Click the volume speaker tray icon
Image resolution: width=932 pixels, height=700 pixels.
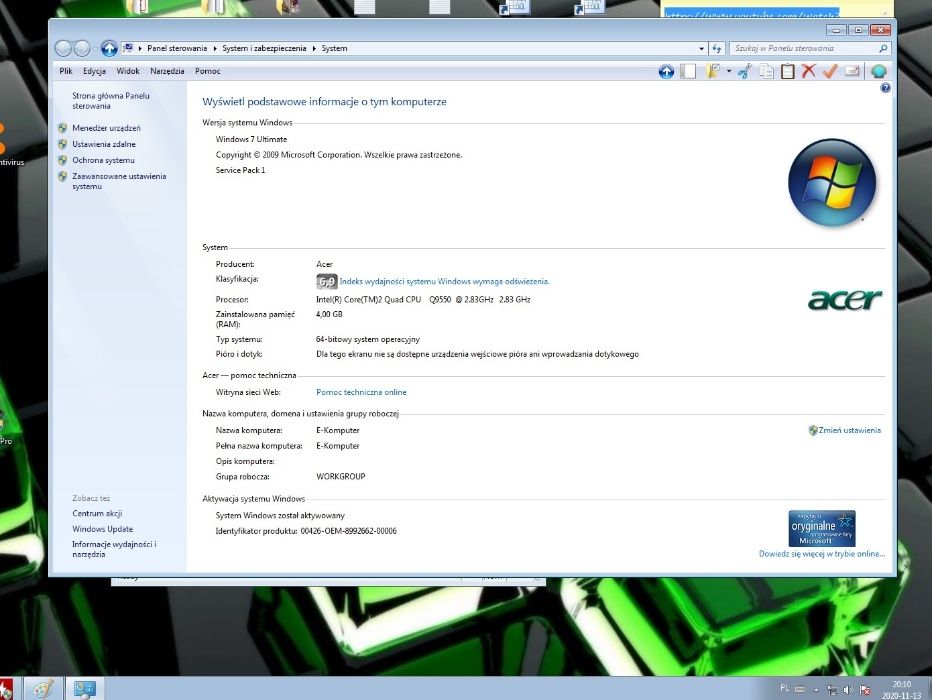[x=848, y=690]
